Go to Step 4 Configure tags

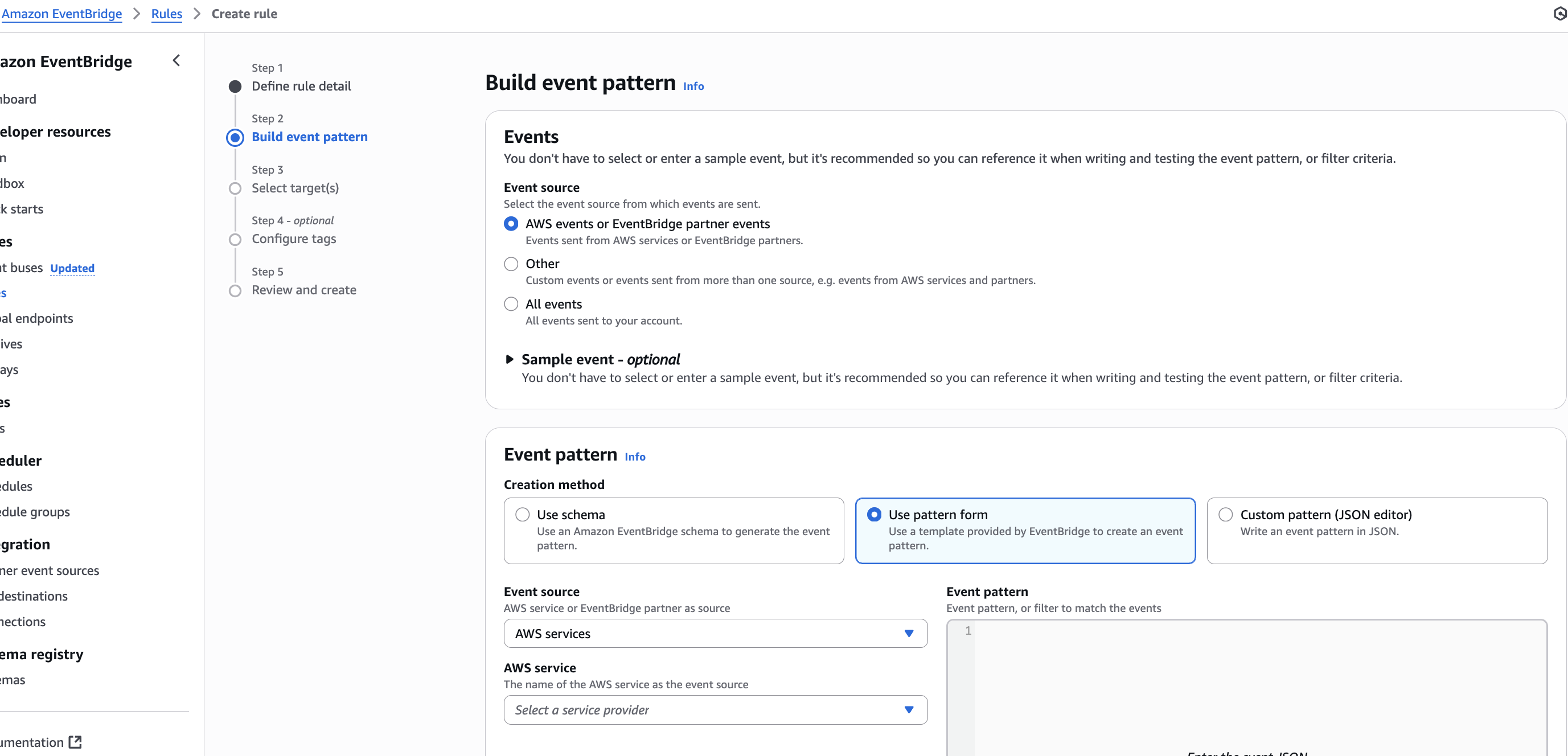294,239
